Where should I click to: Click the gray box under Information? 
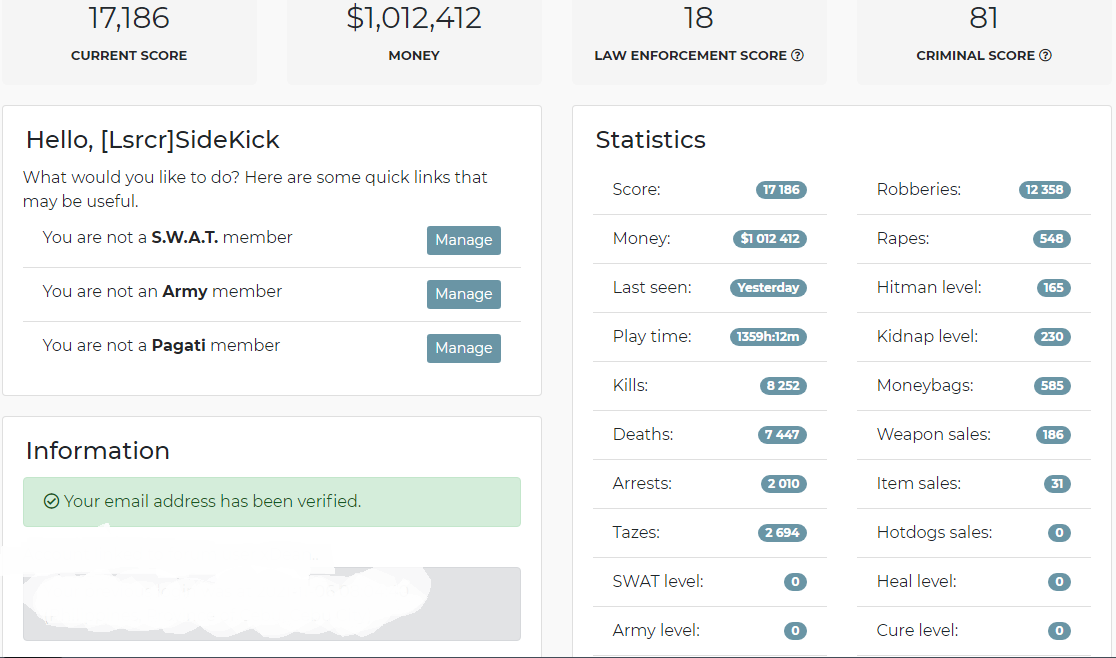tap(272, 604)
